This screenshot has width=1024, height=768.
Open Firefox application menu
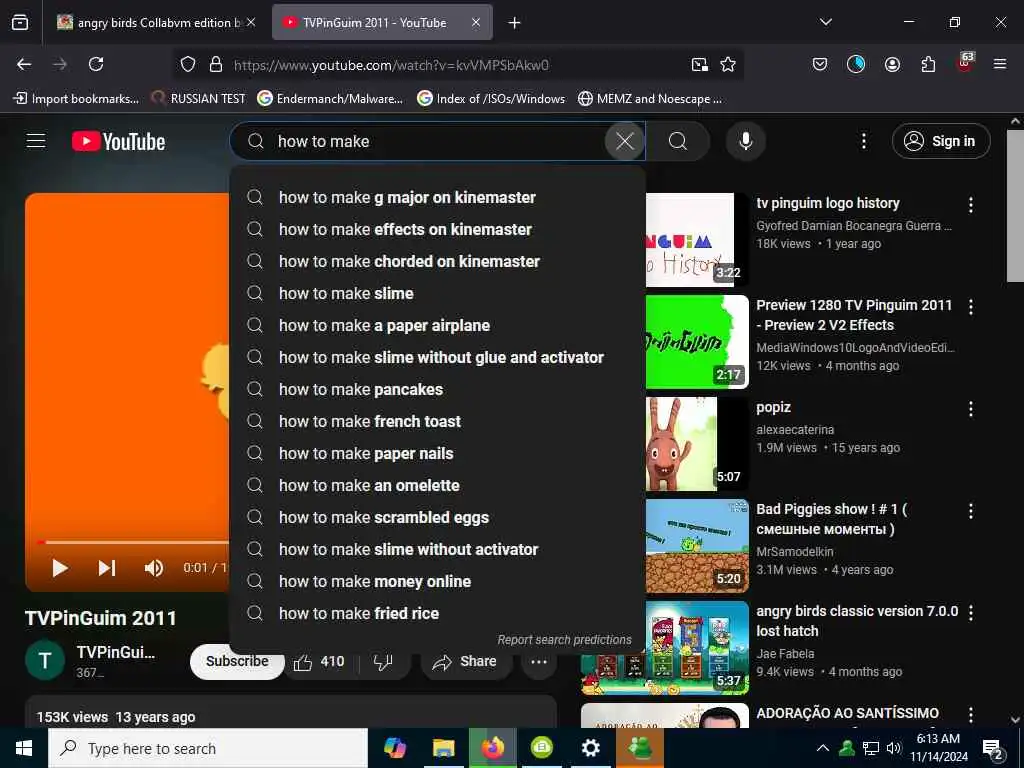pyautogui.click(x=999, y=64)
